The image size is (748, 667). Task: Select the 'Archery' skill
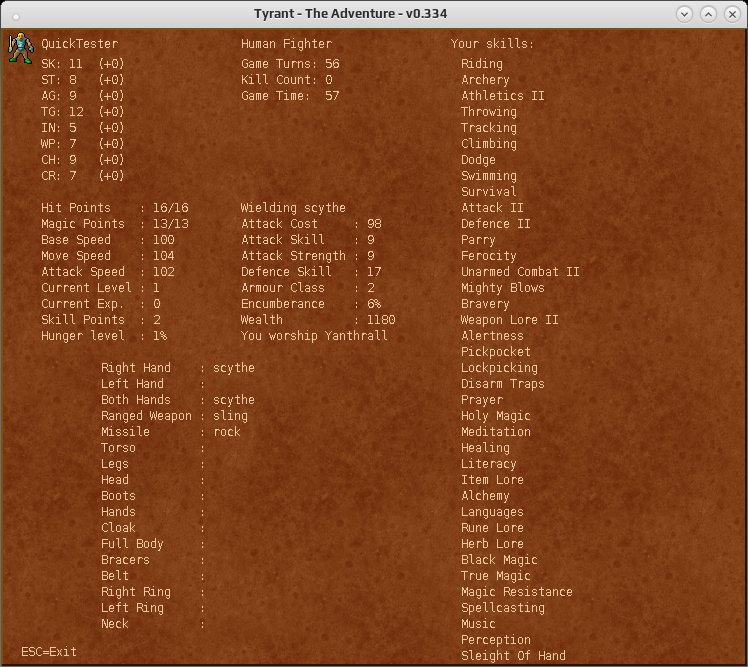point(485,80)
